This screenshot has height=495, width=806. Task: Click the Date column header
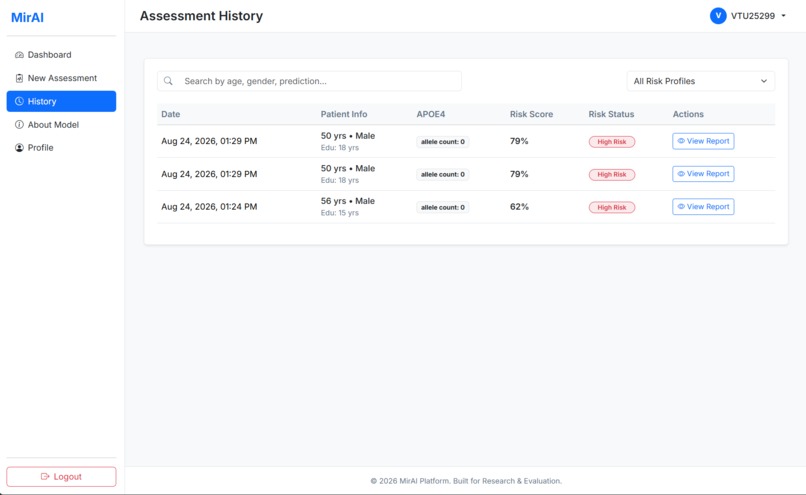pyautogui.click(x=171, y=114)
